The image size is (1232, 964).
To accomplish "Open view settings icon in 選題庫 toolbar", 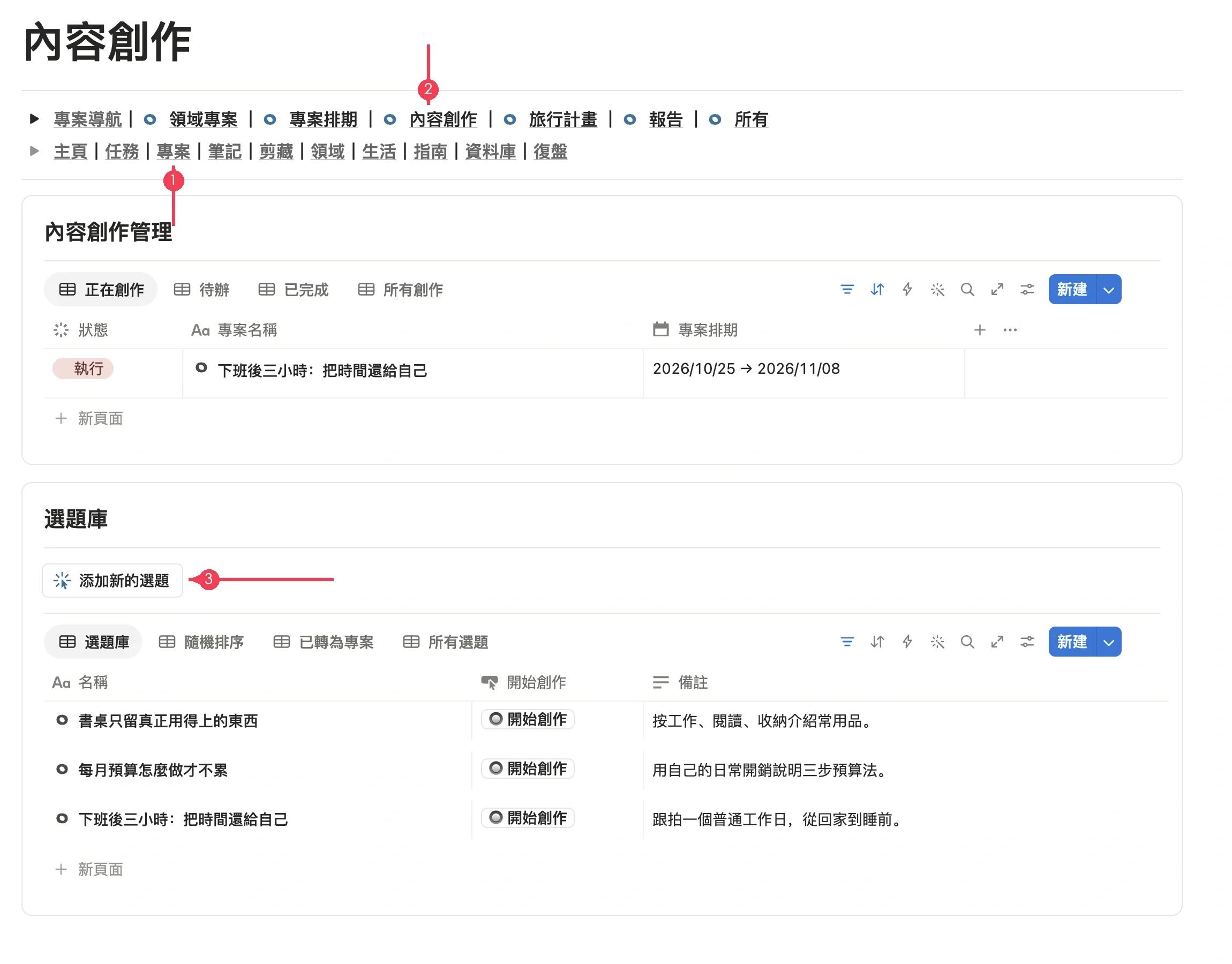I will click(x=1027, y=642).
